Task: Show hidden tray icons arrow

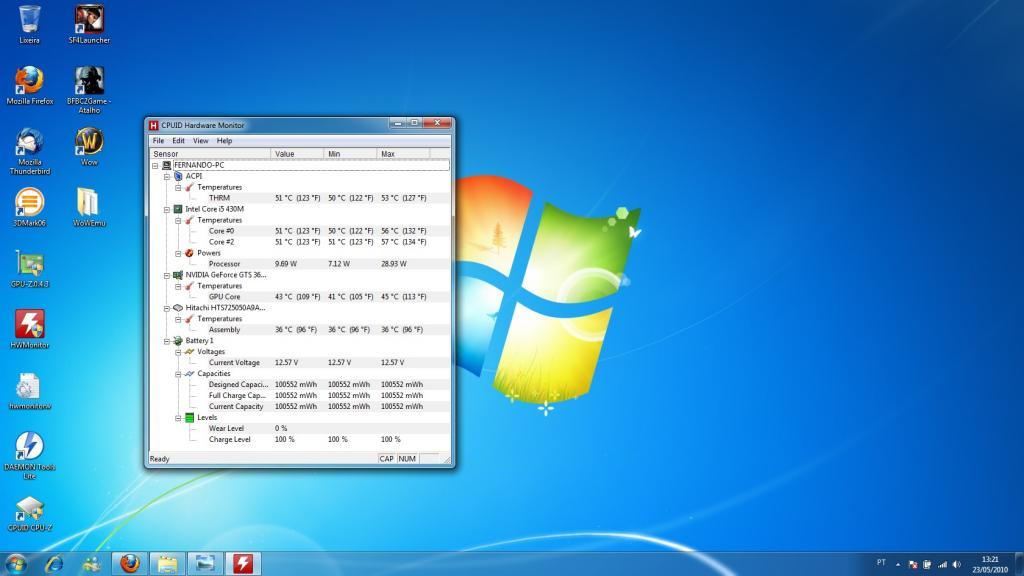Action: pyautogui.click(x=898, y=565)
